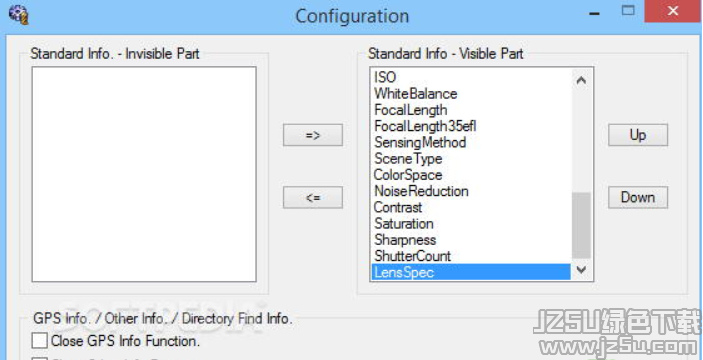The height and width of the screenshot is (360, 703).
Task: Toggle the partially visible second checkbox
Action: click(39, 358)
